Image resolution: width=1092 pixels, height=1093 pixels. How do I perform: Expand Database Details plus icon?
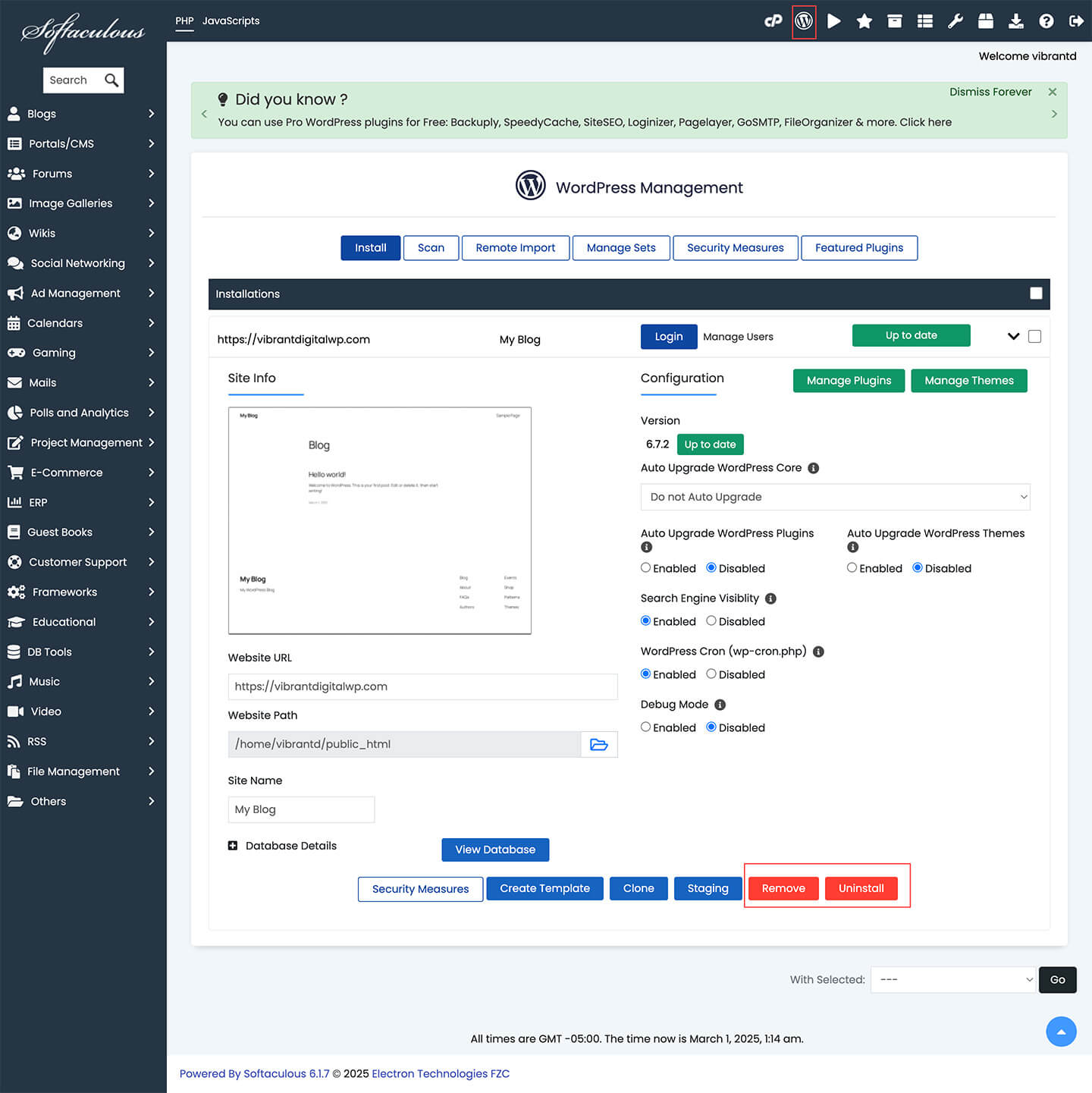pos(233,846)
